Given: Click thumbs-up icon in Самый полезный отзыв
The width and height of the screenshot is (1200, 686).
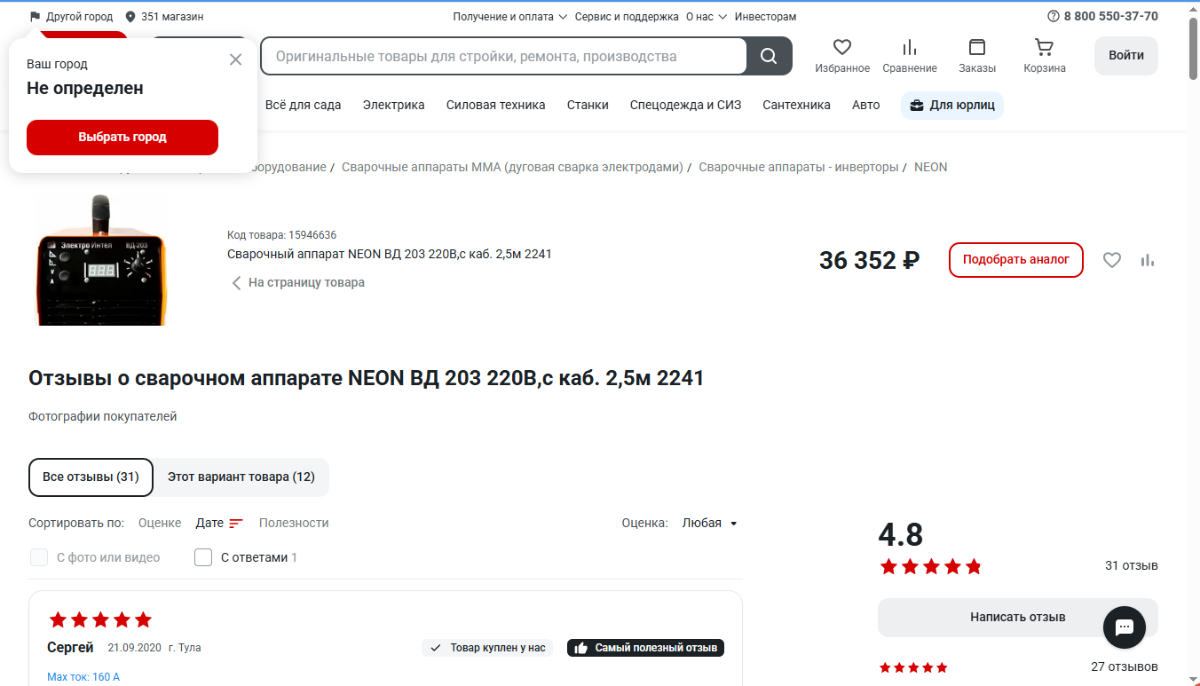Looking at the screenshot, I should (581, 648).
